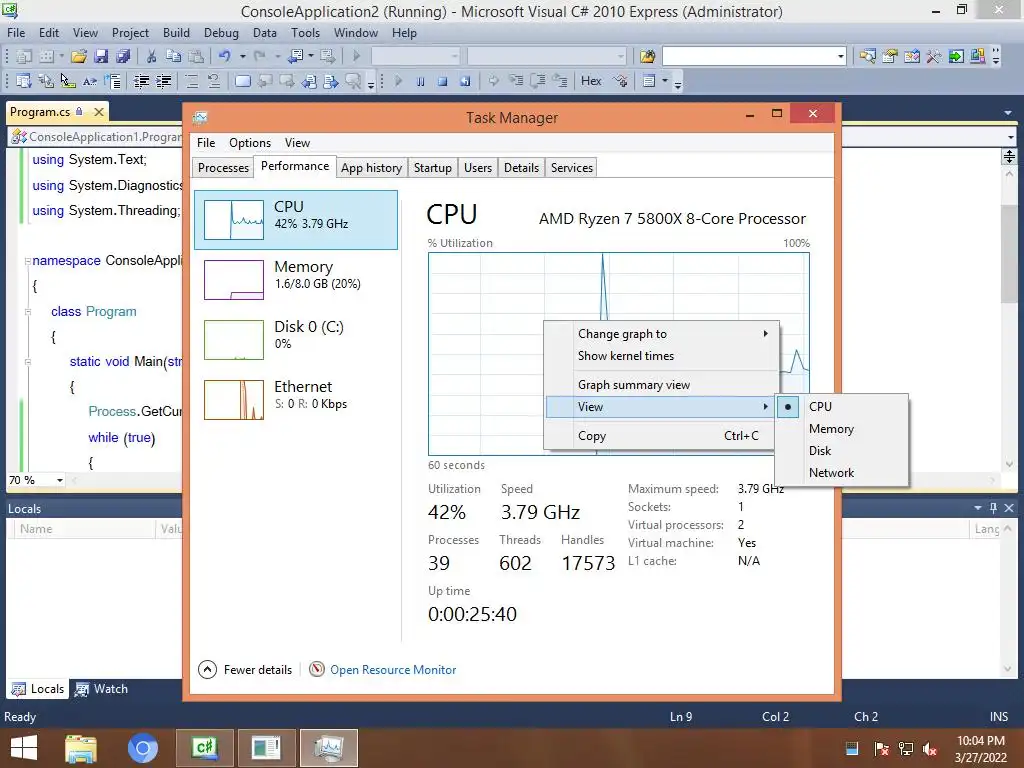Viewport: 1024px width, 768px height.
Task: Click the Undo arrow icon
Action: click(x=225, y=56)
